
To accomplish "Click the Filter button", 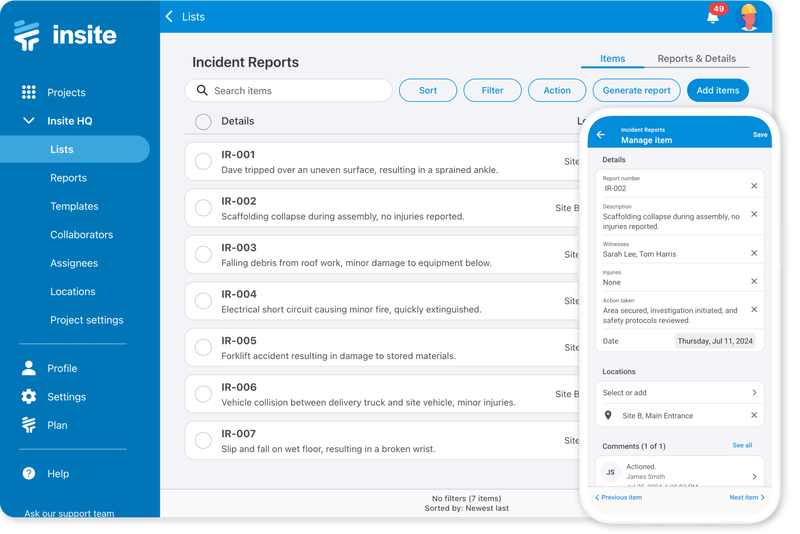I will (x=492, y=90).
